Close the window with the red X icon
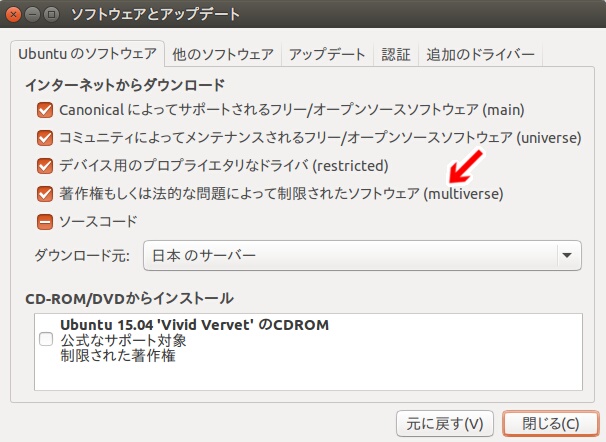The width and height of the screenshot is (606, 442). coord(14,15)
